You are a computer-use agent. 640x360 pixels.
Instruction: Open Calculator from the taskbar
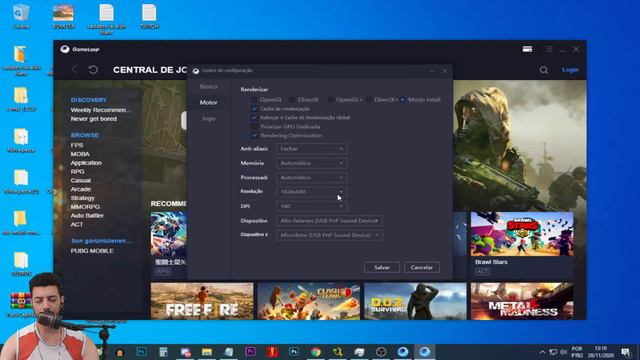(164, 352)
